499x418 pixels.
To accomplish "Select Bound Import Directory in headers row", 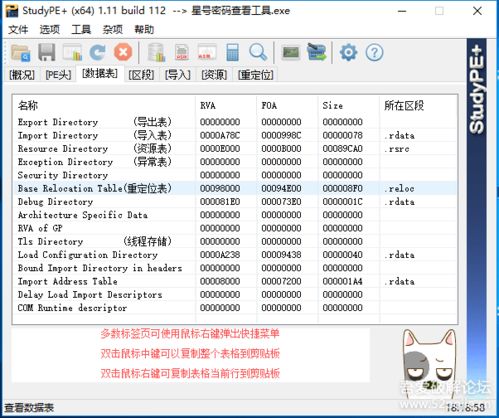I will [235, 268].
